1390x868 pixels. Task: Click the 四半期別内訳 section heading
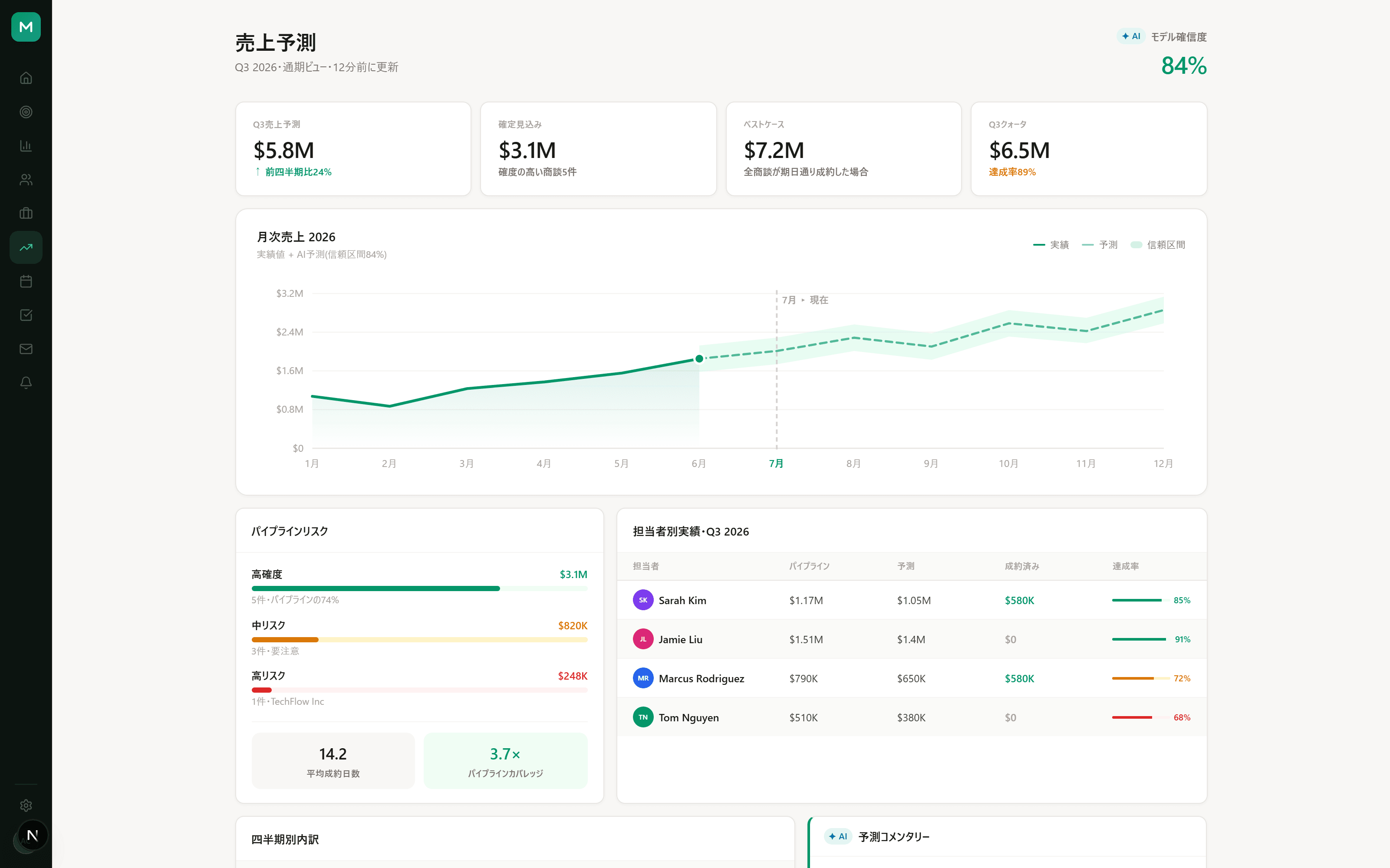click(285, 839)
